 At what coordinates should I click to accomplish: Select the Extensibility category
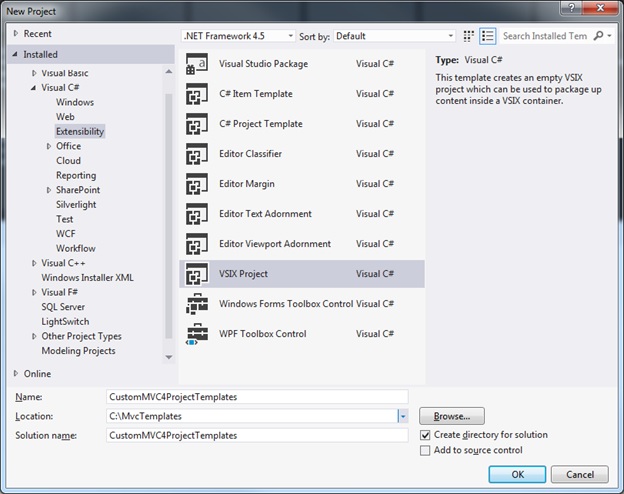[x=80, y=131]
